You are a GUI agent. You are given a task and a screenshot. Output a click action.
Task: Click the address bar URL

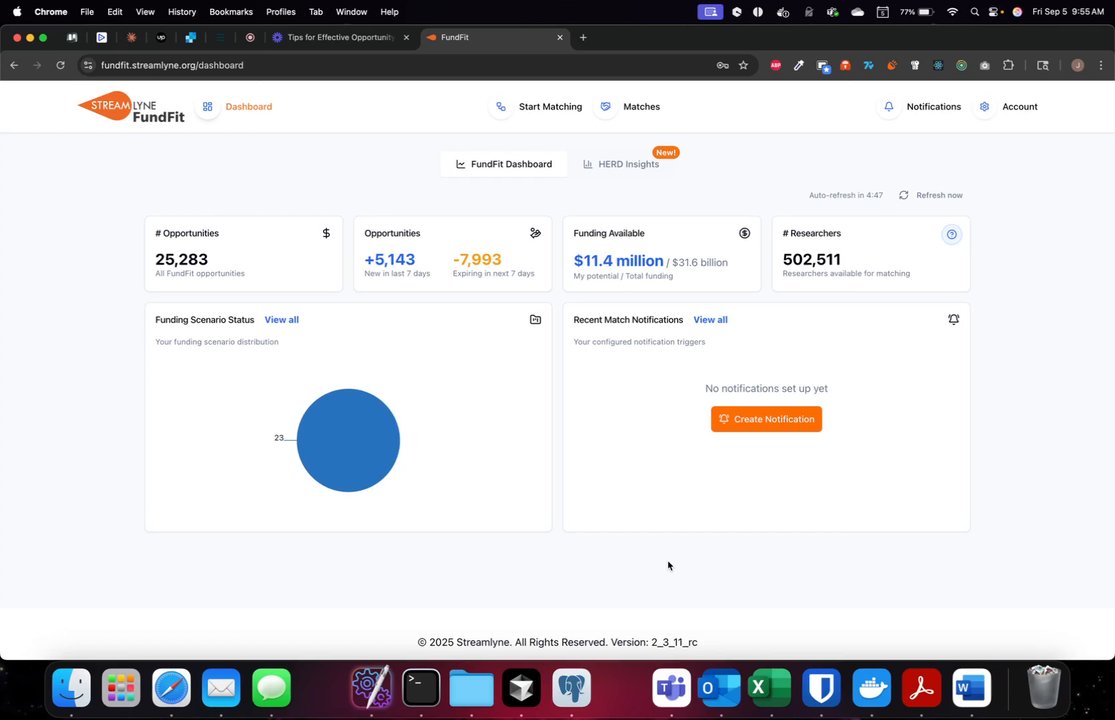172,65
